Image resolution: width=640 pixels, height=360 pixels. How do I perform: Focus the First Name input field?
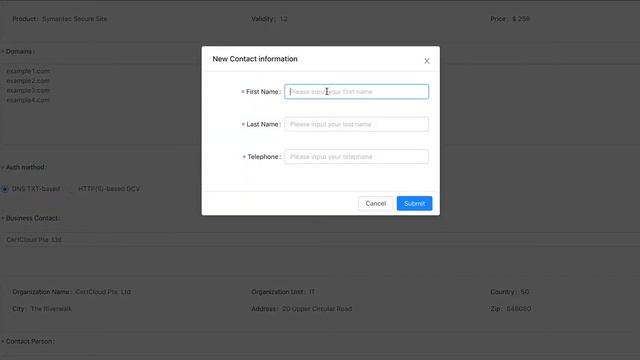(356, 91)
